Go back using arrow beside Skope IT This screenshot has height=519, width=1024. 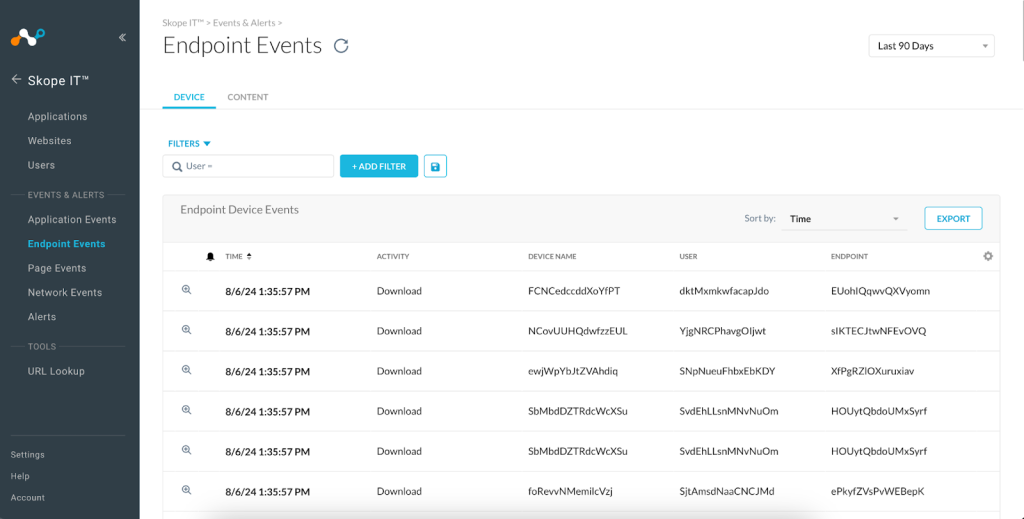pos(16,80)
